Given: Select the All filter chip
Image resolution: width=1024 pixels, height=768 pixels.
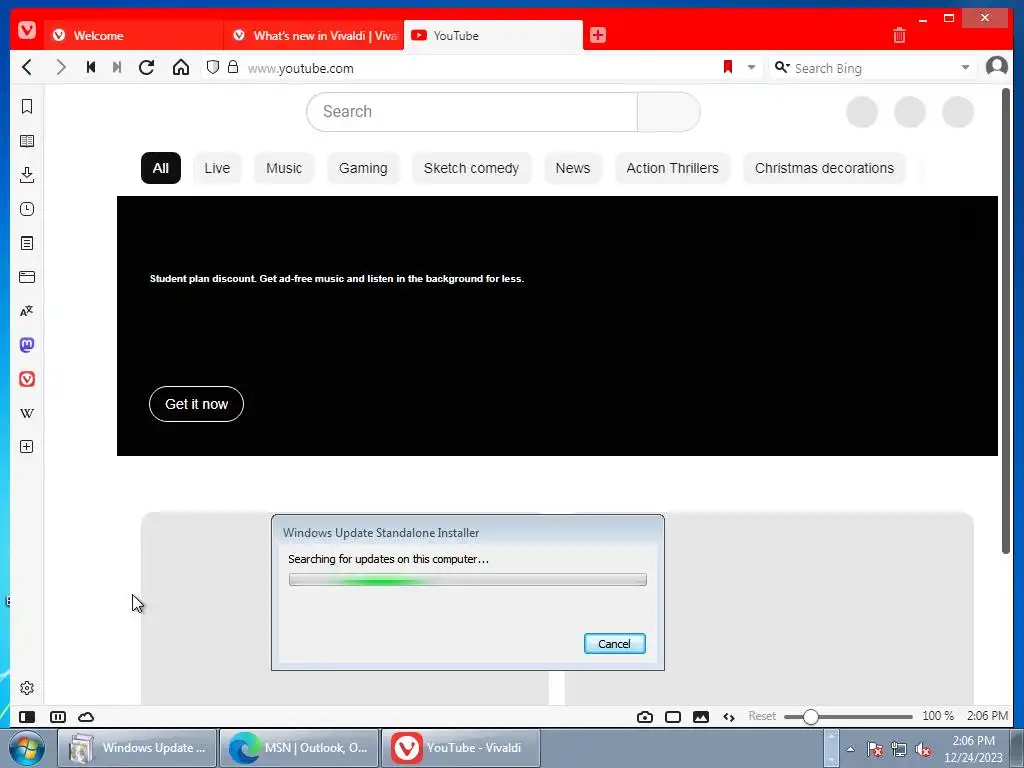Looking at the screenshot, I should 161,168.
